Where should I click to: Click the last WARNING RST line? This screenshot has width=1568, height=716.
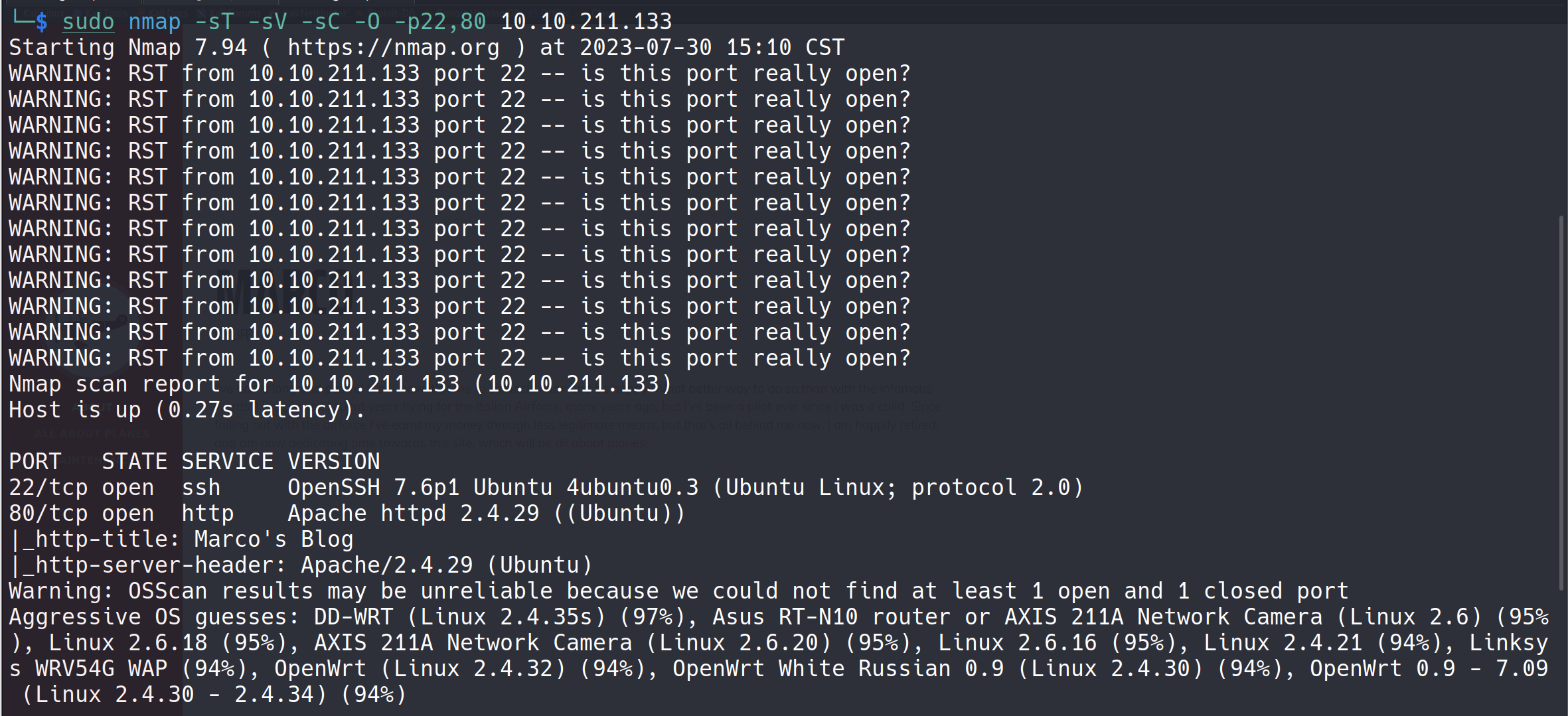click(x=459, y=358)
